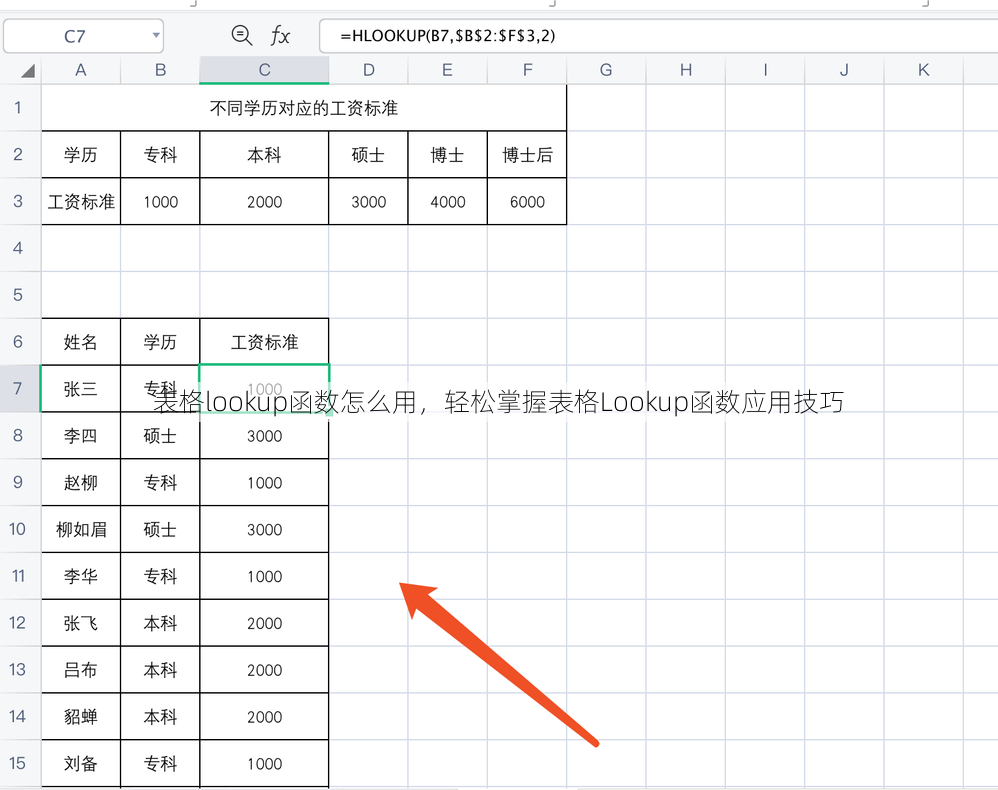Select column B header

(160, 70)
